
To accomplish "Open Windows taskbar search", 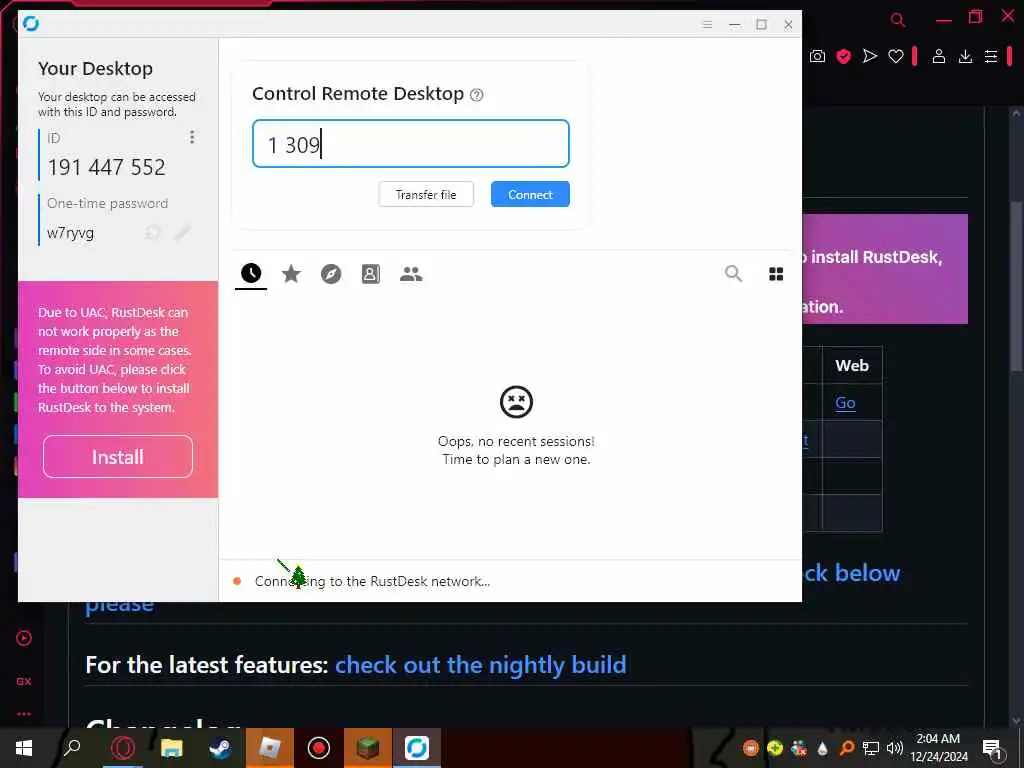I will pos(72,748).
